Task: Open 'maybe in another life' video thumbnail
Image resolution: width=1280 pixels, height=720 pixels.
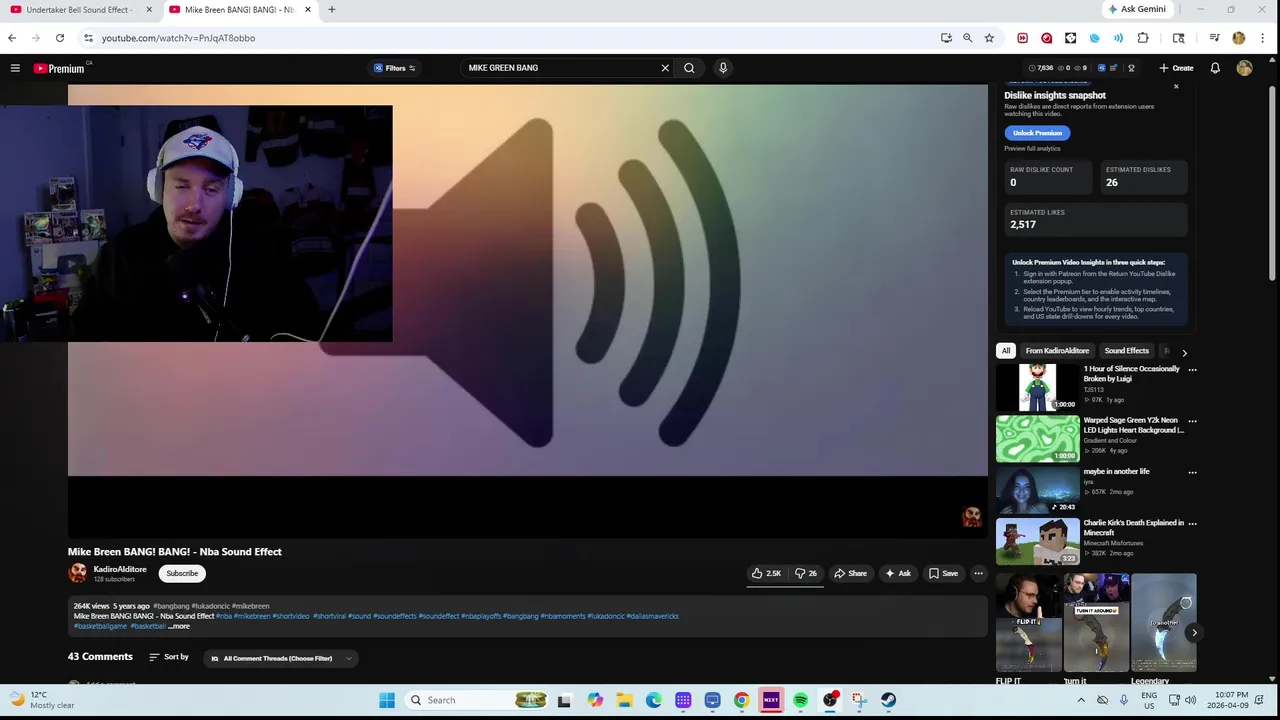Action: pos(1037,490)
